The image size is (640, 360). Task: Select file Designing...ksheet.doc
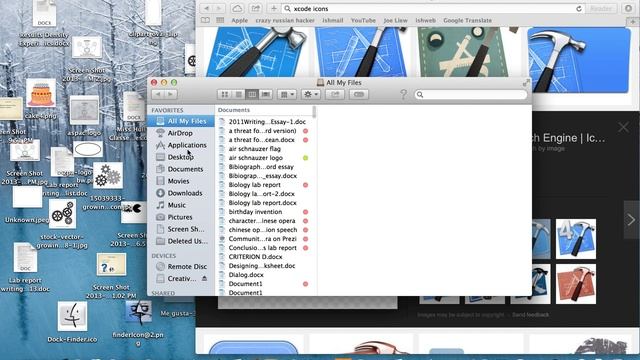(263, 266)
